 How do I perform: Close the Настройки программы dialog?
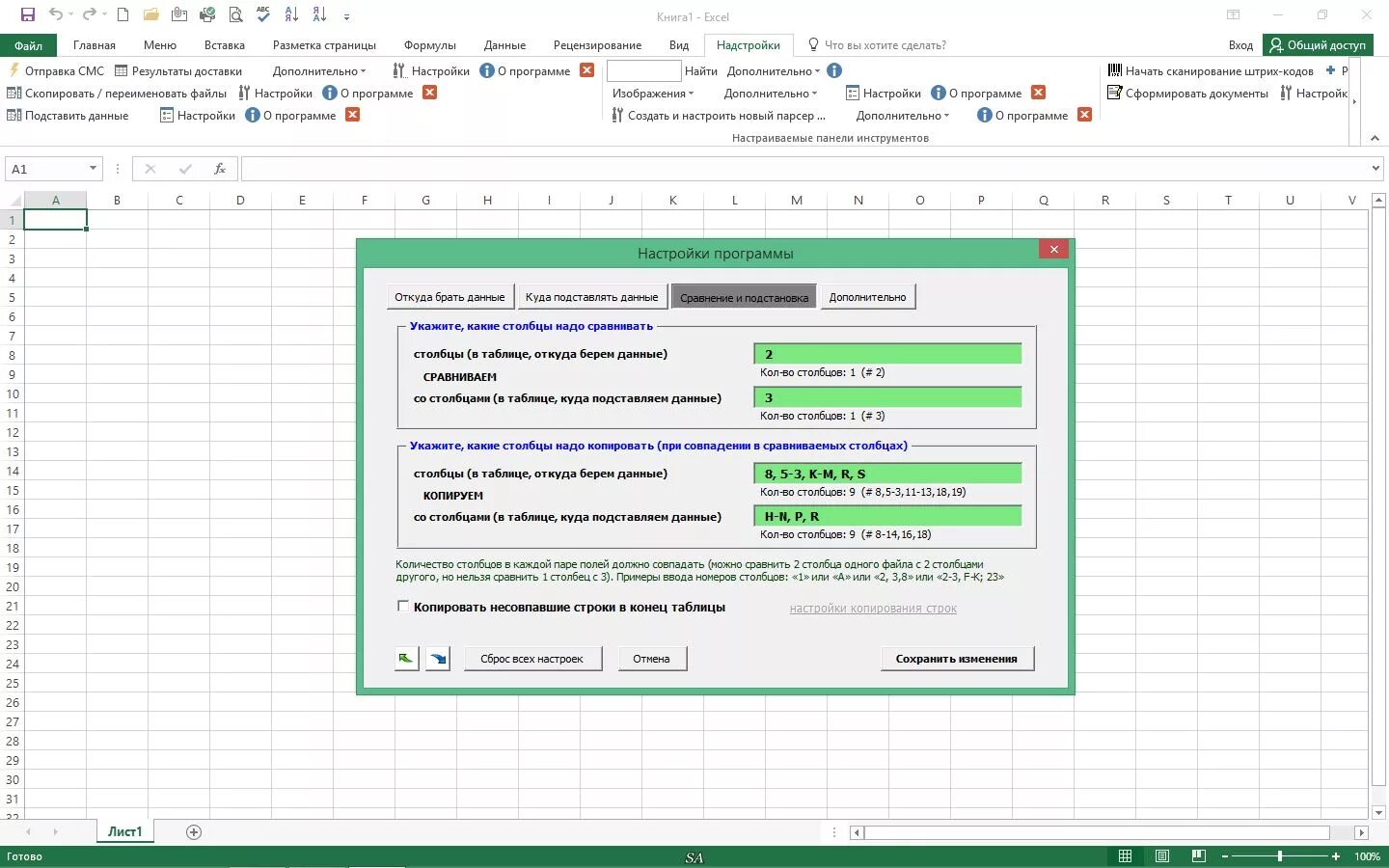click(1053, 249)
